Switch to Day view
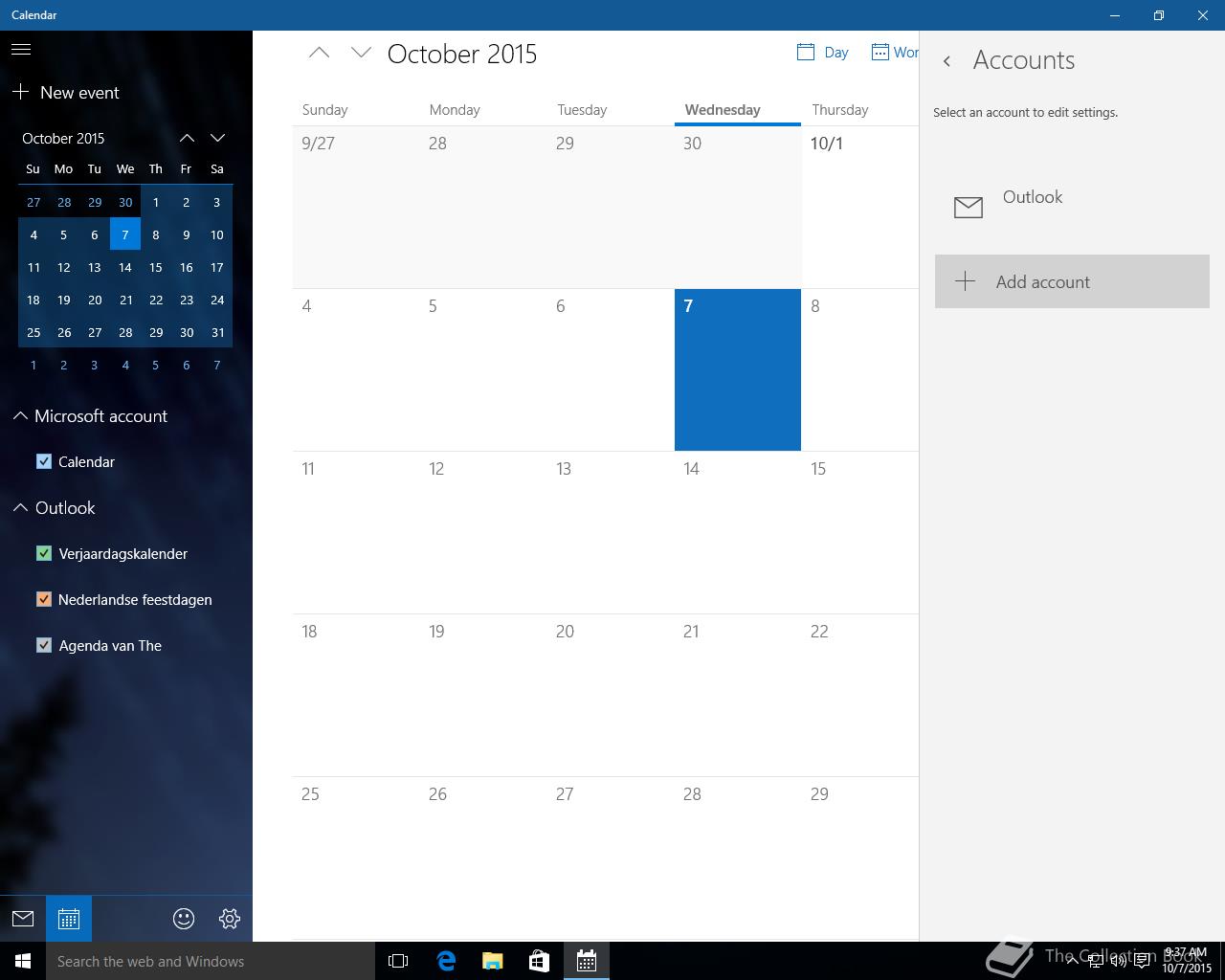Image resolution: width=1225 pixels, height=980 pixels. coord(823,53)
